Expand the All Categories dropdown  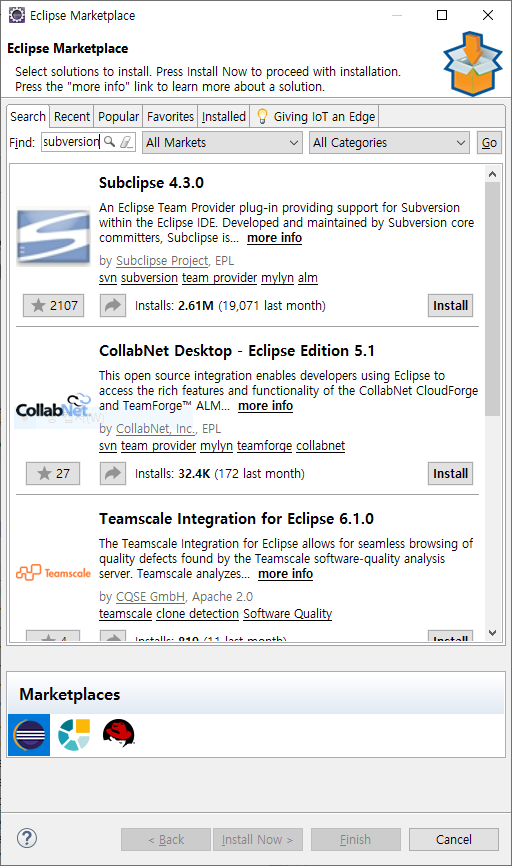click(389, 142)
